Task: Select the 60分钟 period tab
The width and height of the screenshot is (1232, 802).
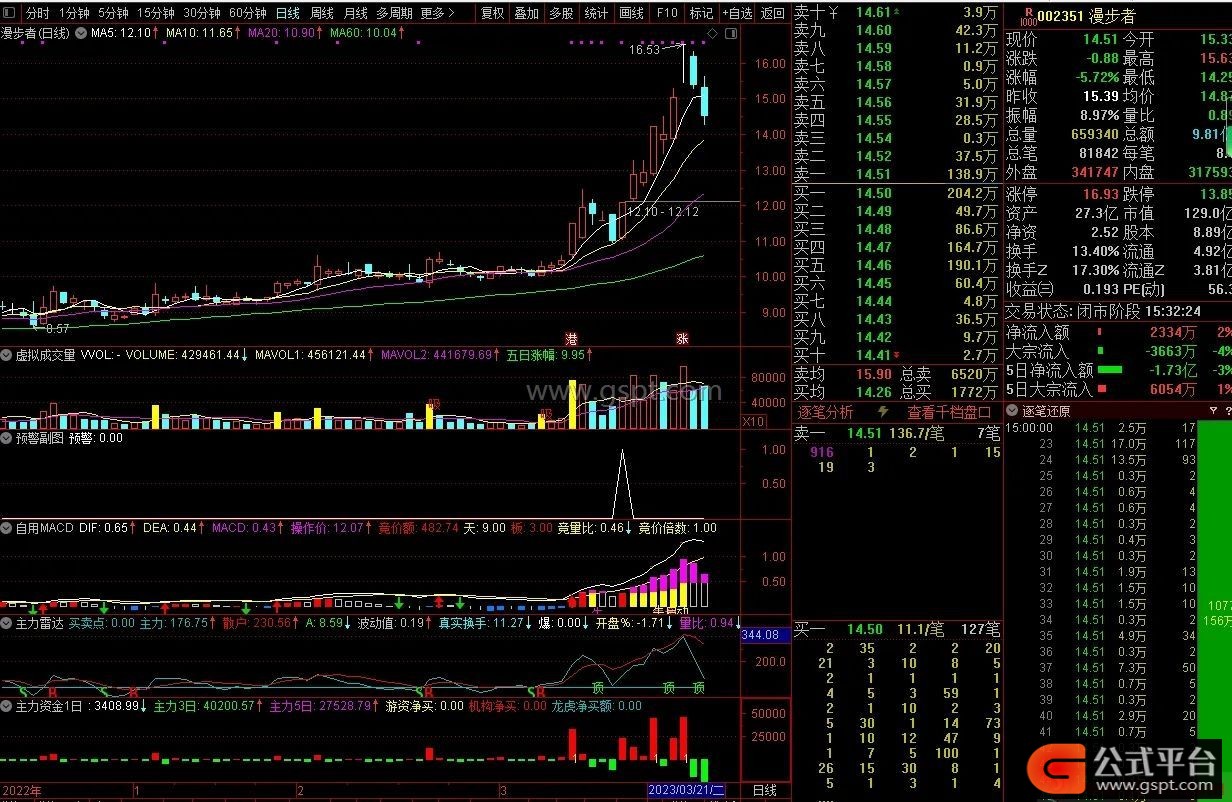Action: (x=248, y=13)
